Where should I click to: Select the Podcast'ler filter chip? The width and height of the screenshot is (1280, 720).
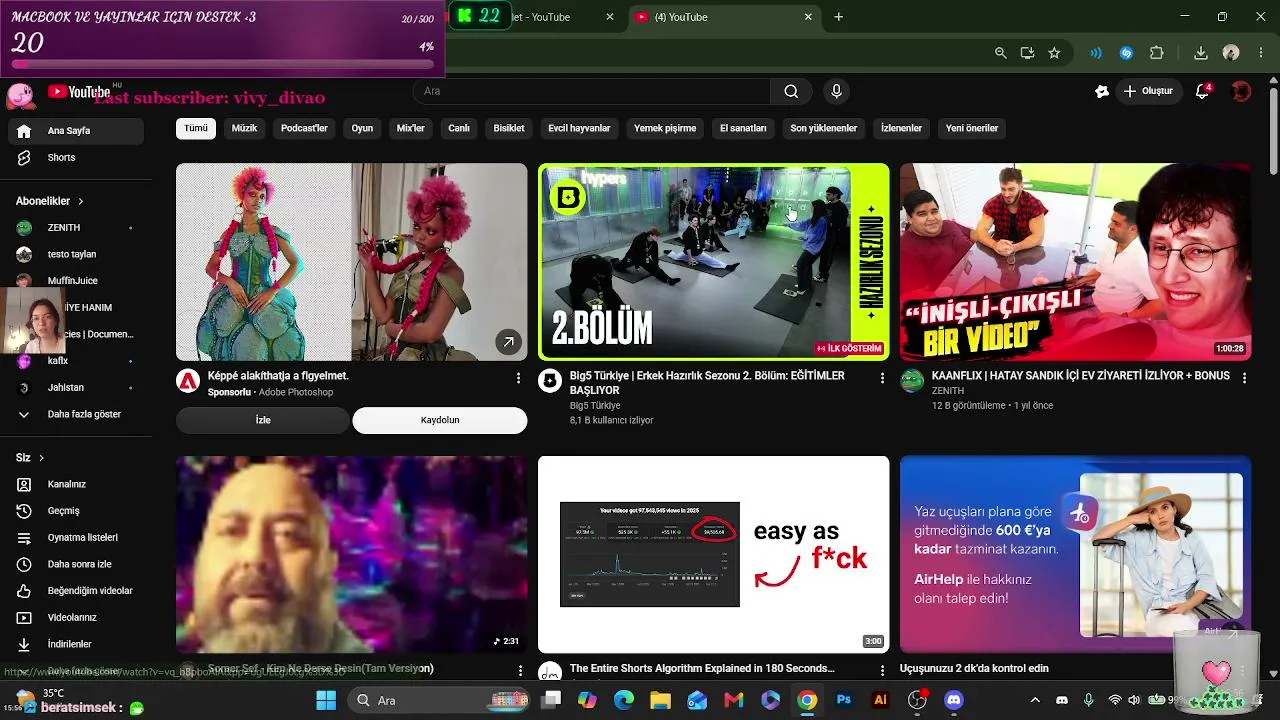click(304, 128)
